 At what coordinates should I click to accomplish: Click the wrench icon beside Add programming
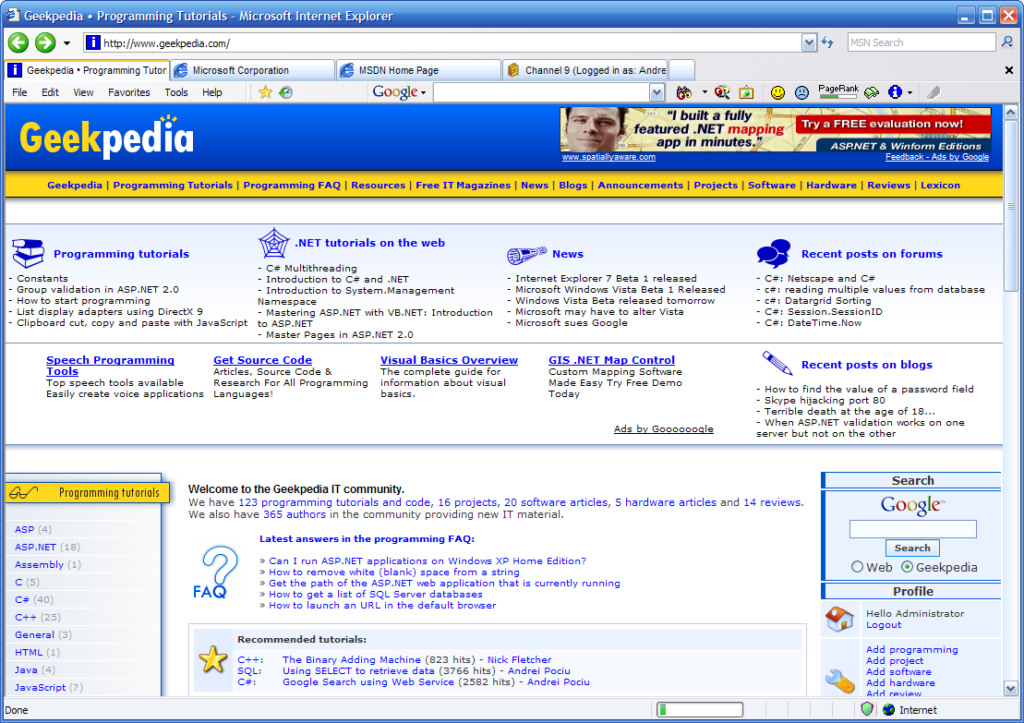839,681
